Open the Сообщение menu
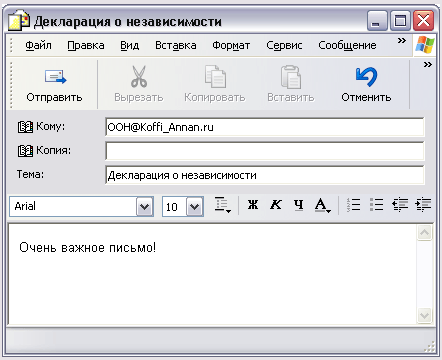442x360 pixels. 347,45
